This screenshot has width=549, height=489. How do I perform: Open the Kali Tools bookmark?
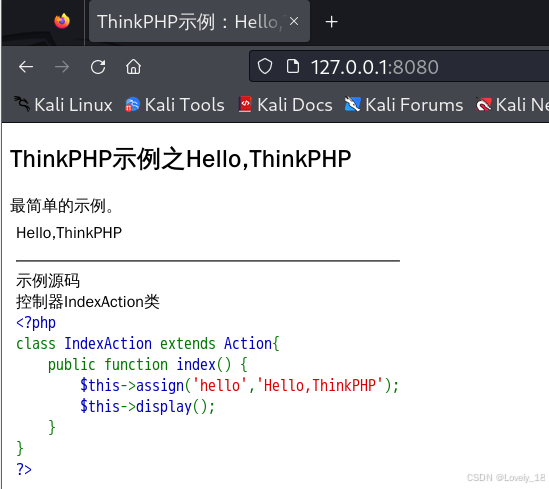coord(175,105)
